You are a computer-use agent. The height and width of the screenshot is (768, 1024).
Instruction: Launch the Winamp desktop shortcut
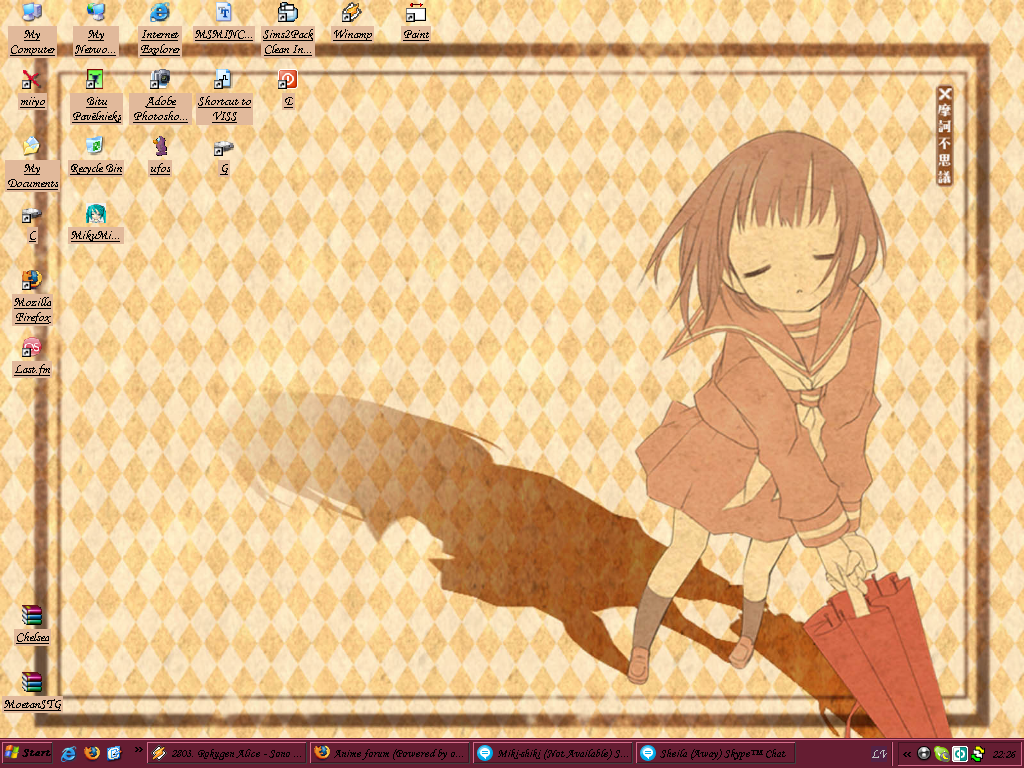pos(352,22)
